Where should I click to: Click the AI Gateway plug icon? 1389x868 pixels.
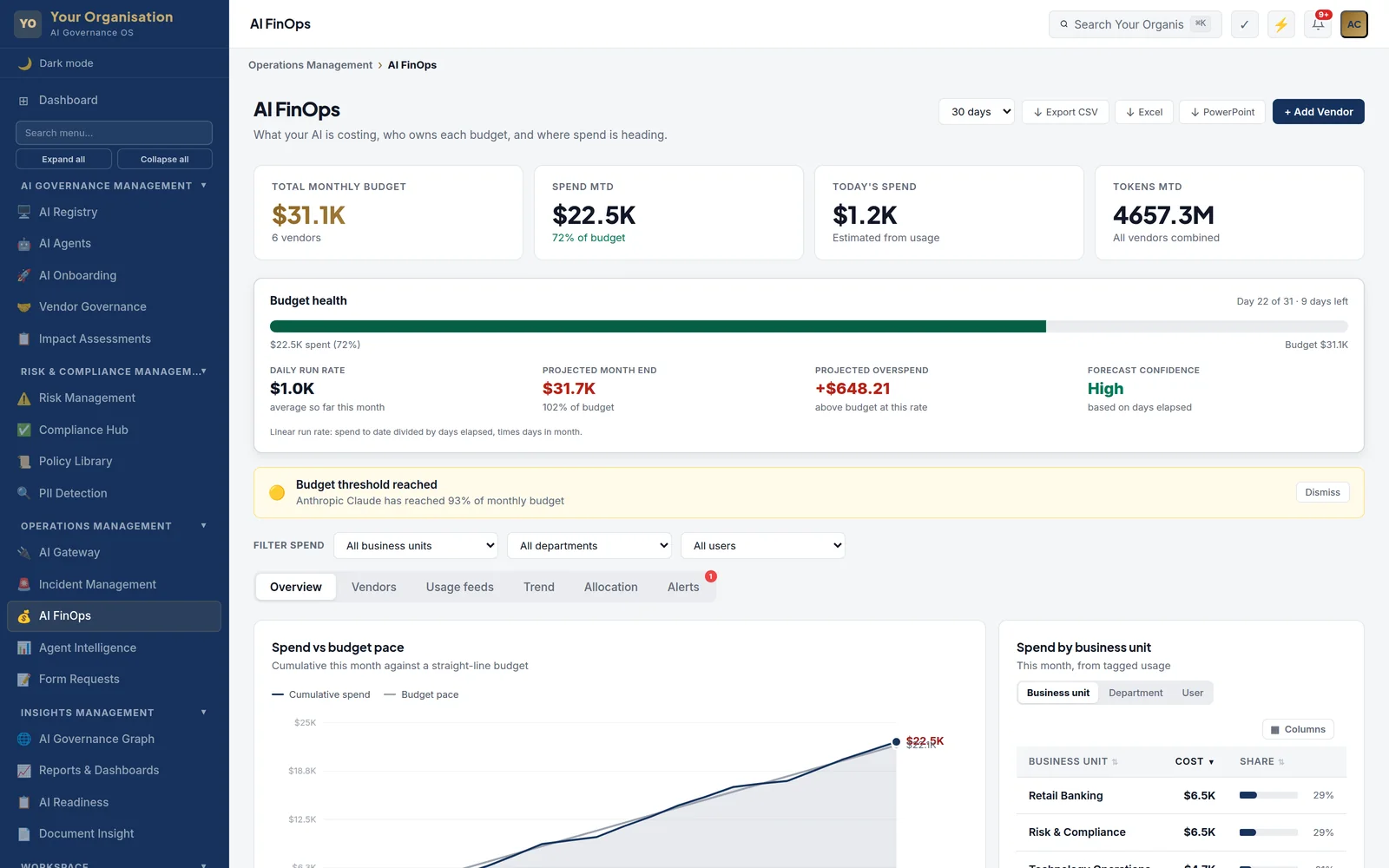[x=24, y=553]
